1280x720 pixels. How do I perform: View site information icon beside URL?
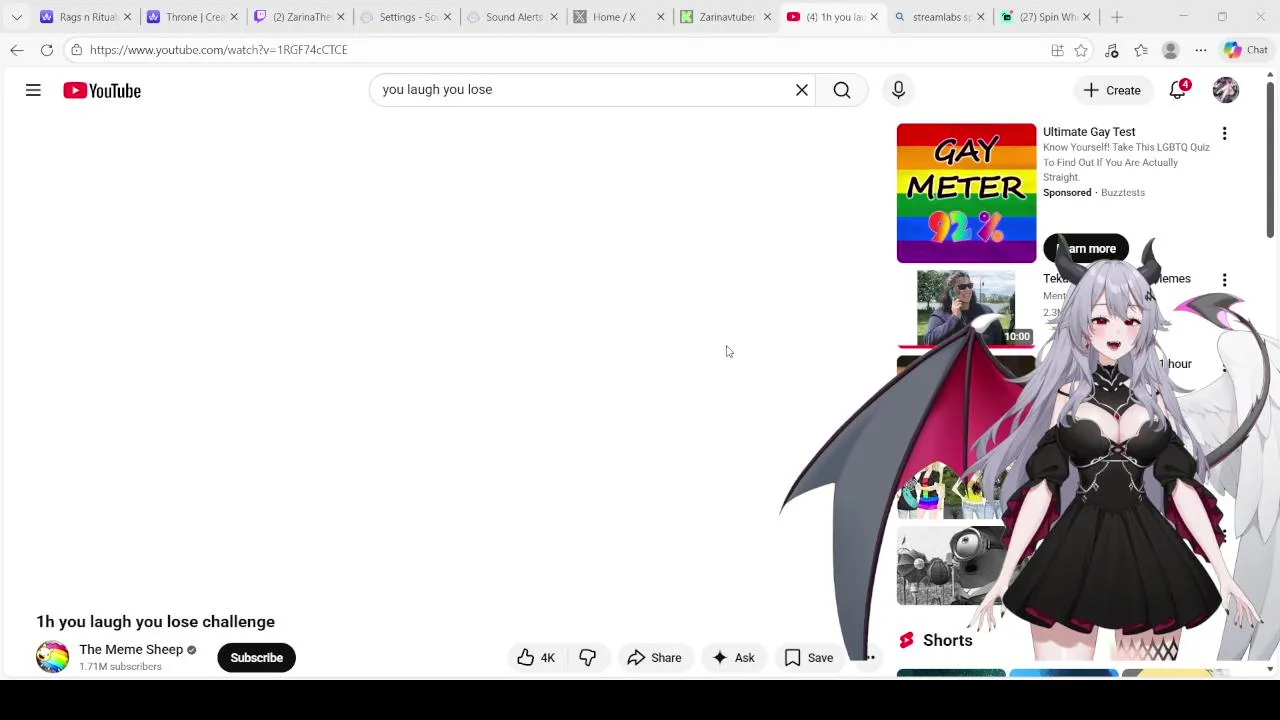tap(76, 50)
